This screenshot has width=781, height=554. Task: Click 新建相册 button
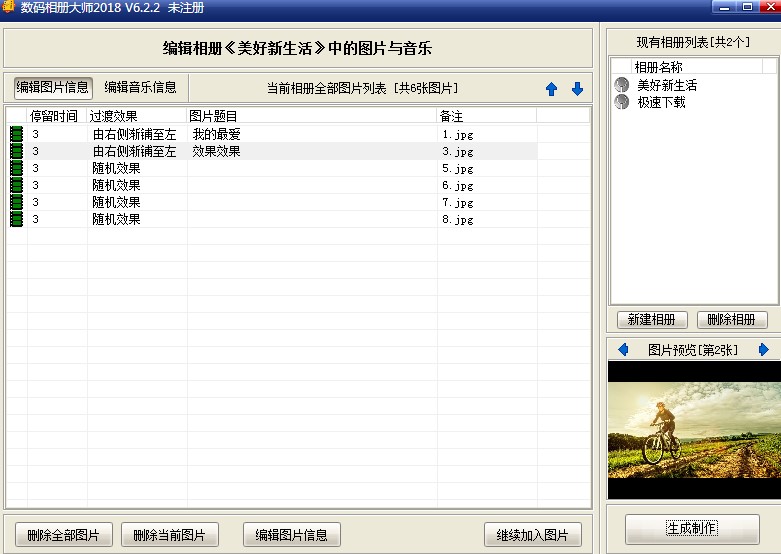pyautogui.click(x=652, y=320)
